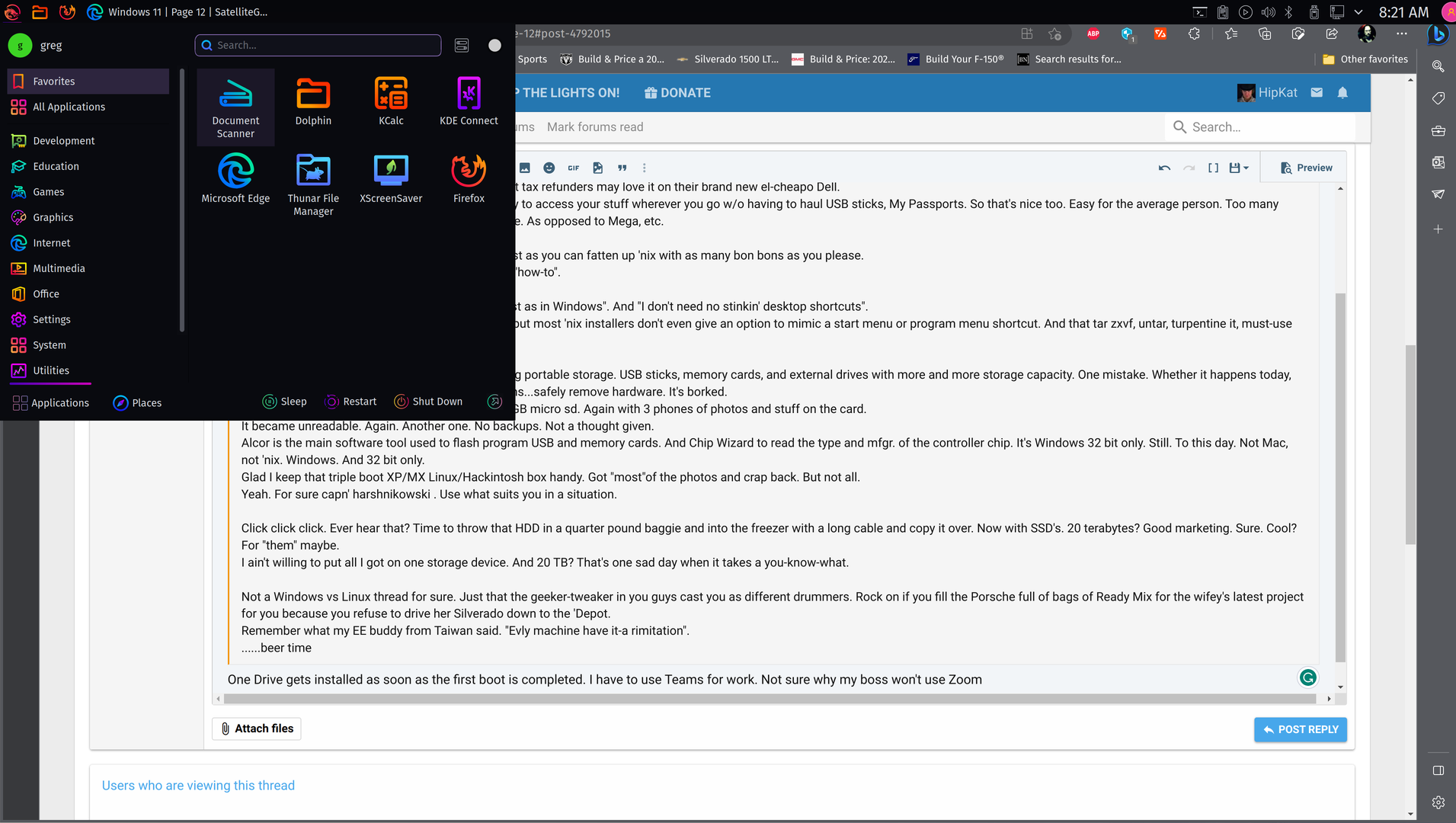Open smilies picker in editor

[x=549, y=168]
